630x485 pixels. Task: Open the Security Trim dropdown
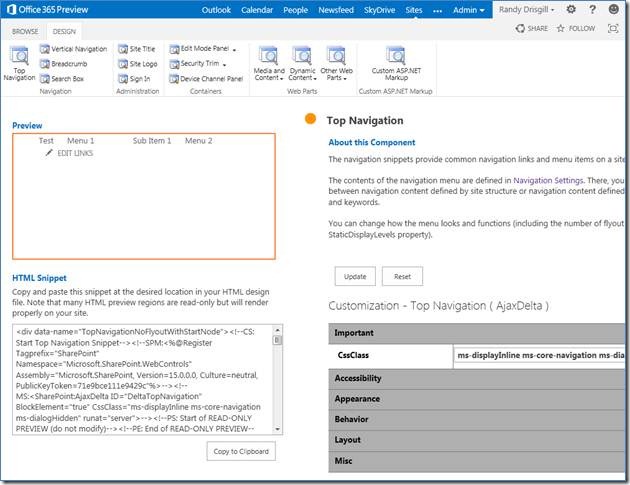198,63
